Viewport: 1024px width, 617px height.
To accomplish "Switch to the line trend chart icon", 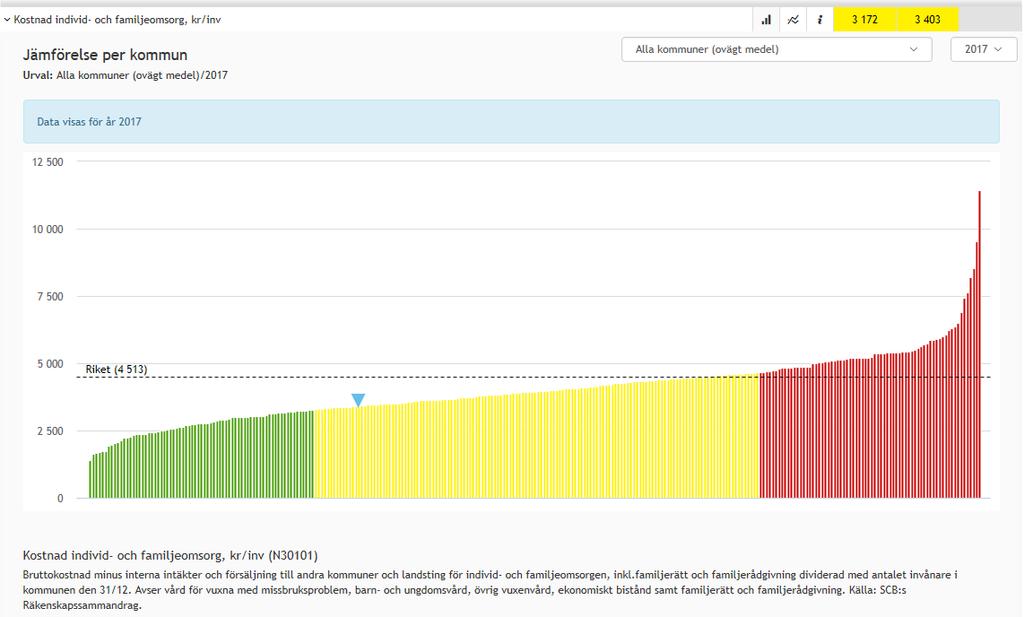I will pyautogui.click(x=793, y=20).
